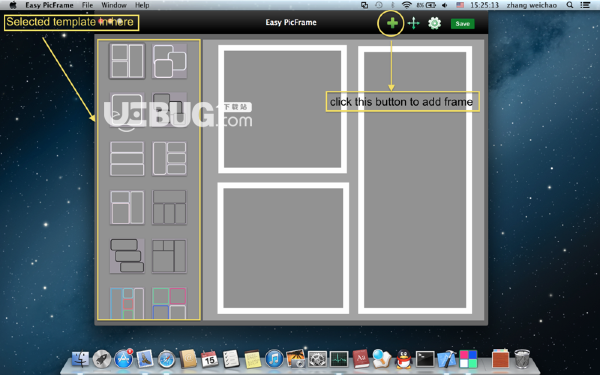Select the four-way arrow move tool

click(413, 23)
